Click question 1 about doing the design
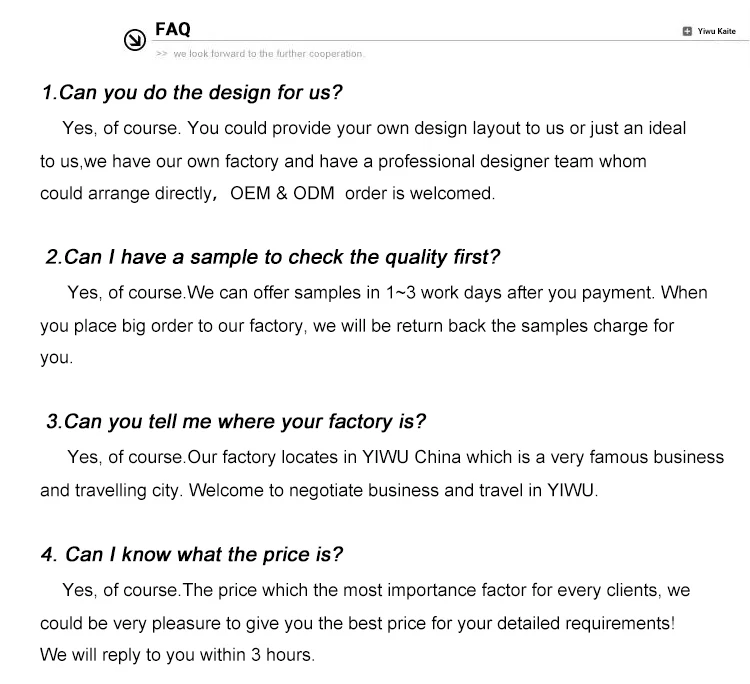The width and height of the screenshot is (750, 684). pyautogui.click(x=192, y=92)
